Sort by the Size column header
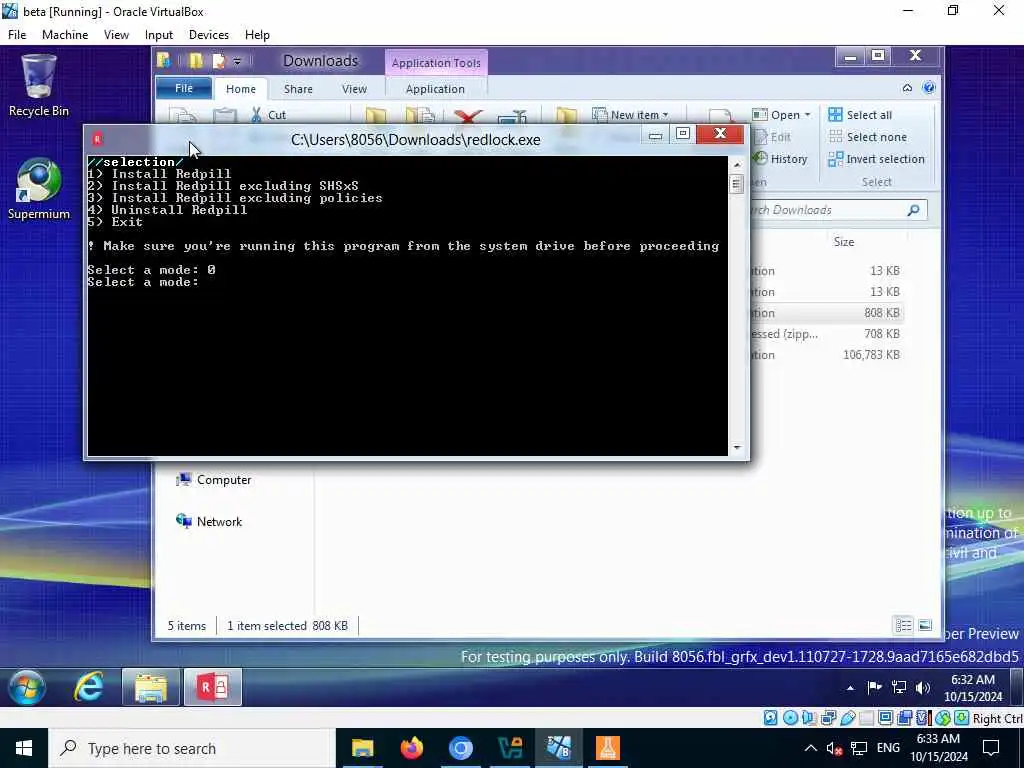The width and height of the screenshot is (1024, 768). click(843, 242)
